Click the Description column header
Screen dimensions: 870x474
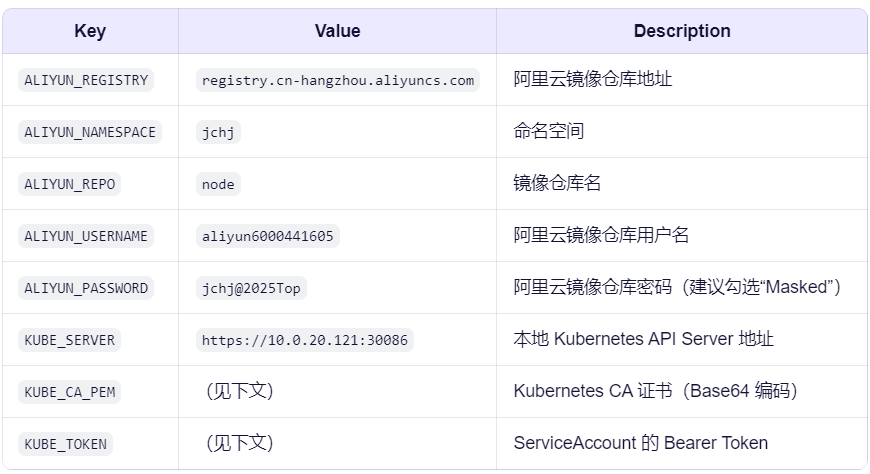681,31
